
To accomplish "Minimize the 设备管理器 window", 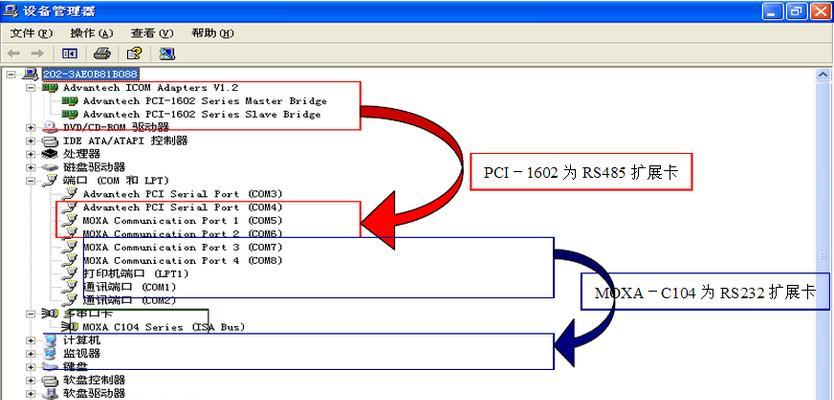I will 772,11.
